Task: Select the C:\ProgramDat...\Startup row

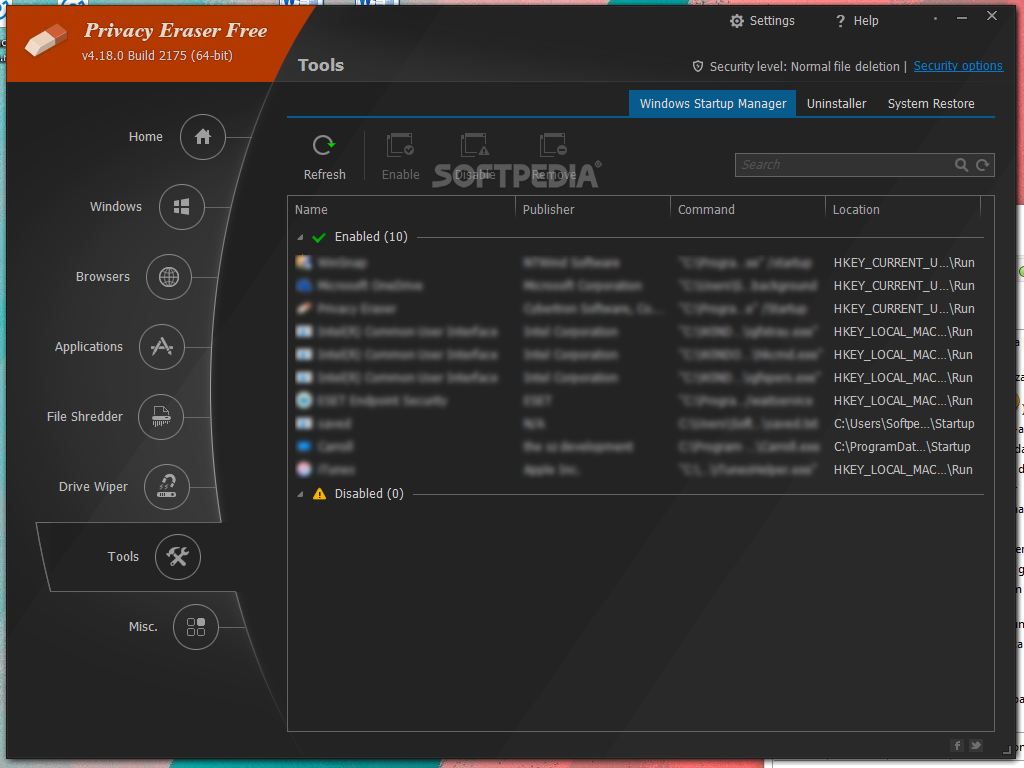Action: point(636,447)
